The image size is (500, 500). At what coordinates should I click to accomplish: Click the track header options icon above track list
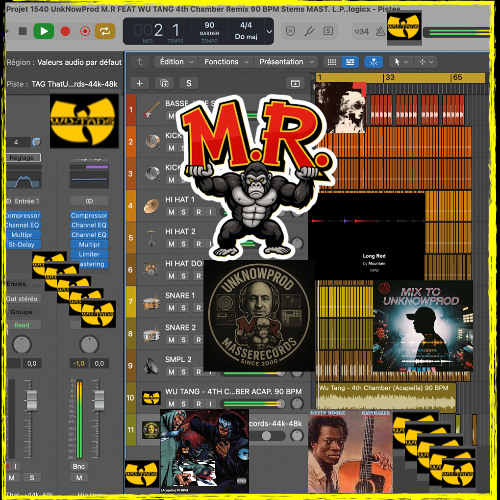click(295, 83)
